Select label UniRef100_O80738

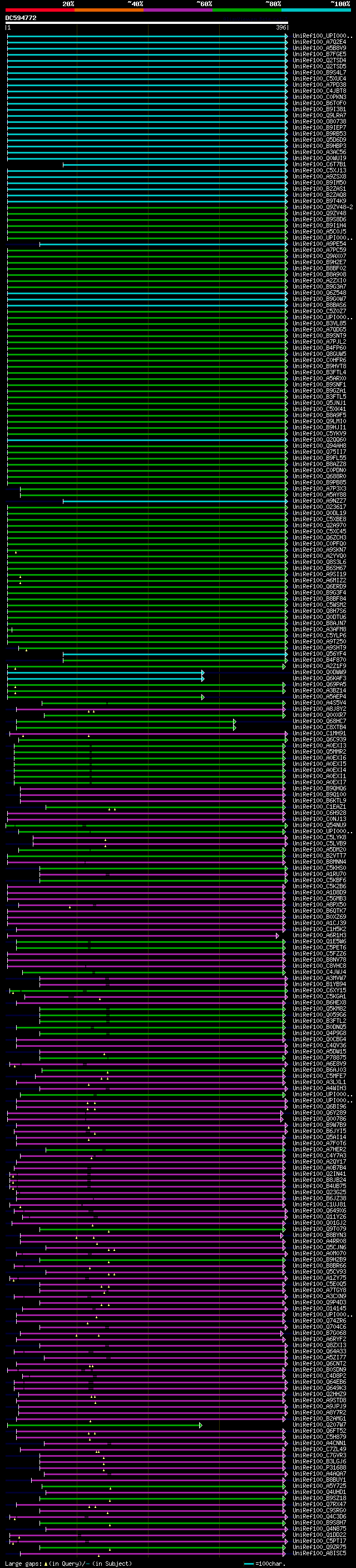click(319, 122)
